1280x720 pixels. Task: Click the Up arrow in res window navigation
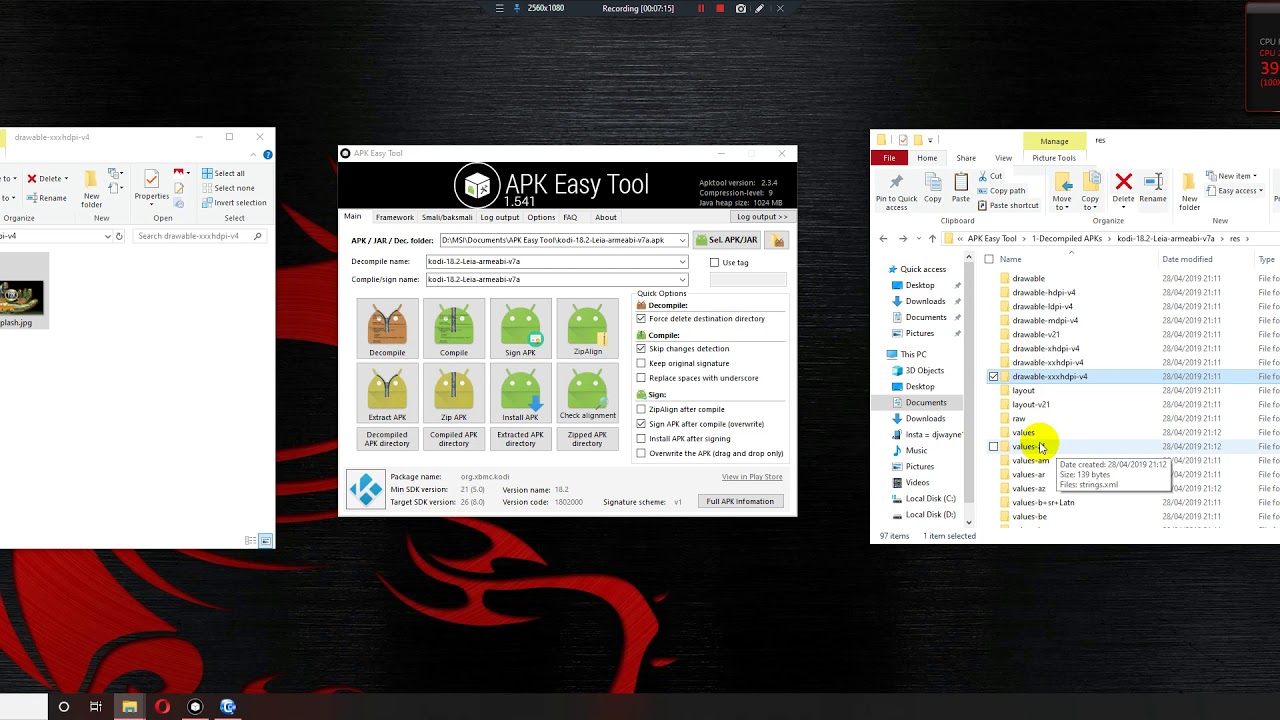[932, 239]
